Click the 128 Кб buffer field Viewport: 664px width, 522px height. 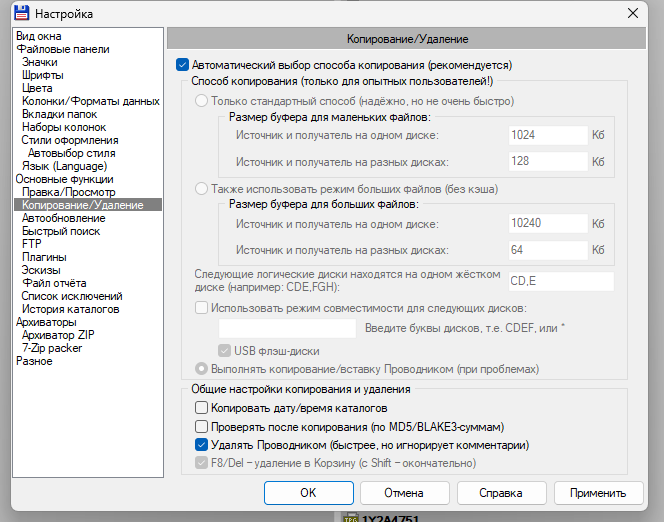click(x=548, y=161)
